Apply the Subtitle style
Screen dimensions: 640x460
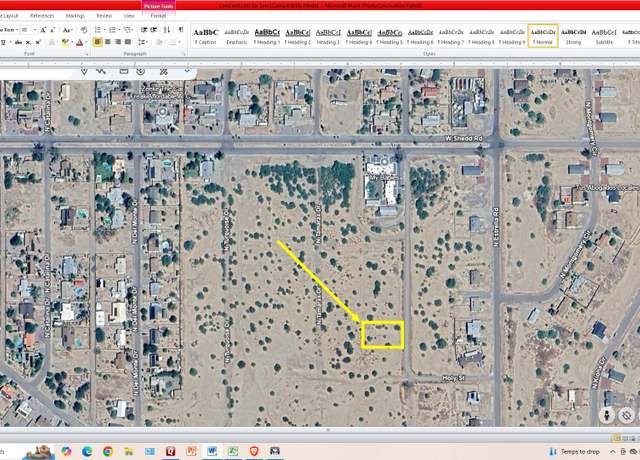point(604,36)
